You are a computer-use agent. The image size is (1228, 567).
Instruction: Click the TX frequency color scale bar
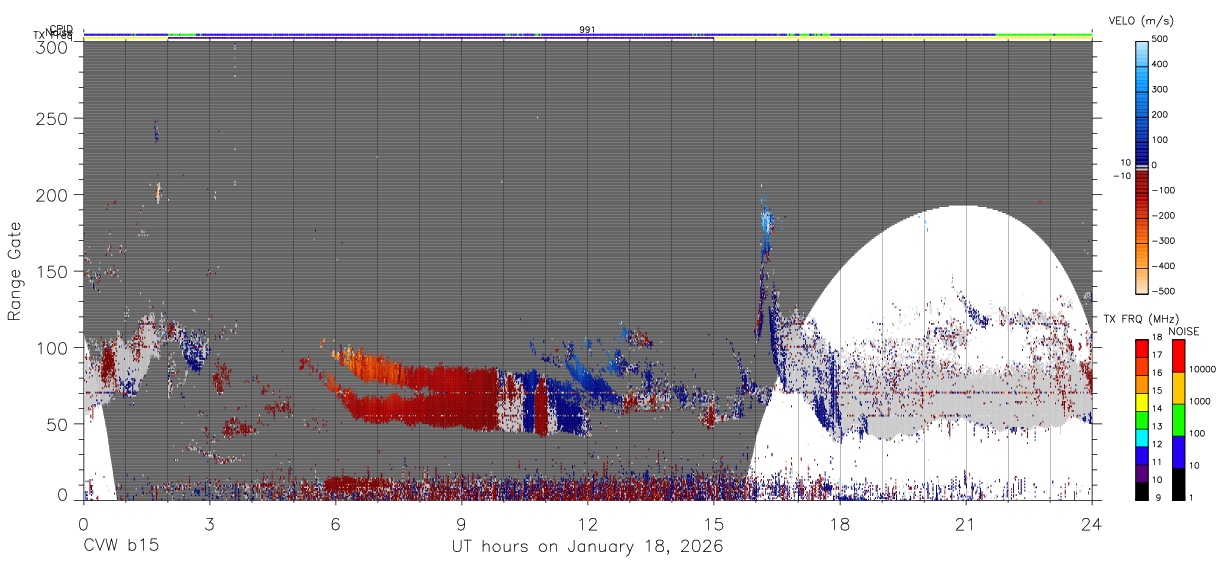point(1142,420)
